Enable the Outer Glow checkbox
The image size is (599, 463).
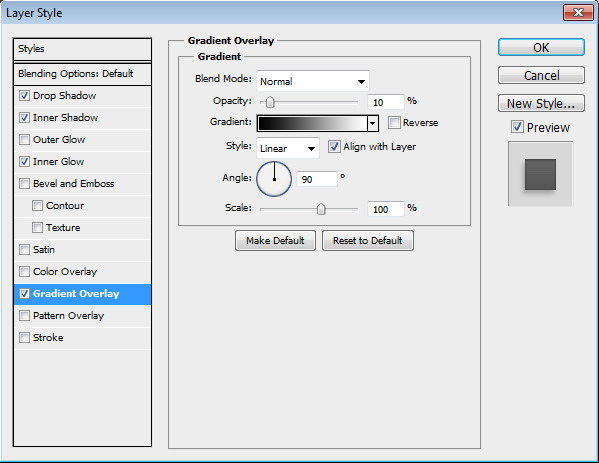[24, 139]
